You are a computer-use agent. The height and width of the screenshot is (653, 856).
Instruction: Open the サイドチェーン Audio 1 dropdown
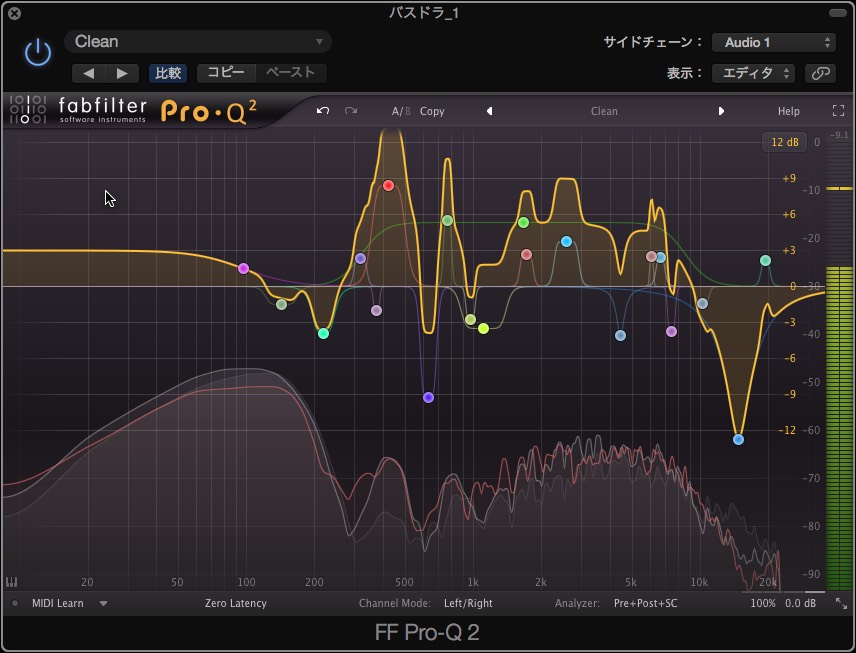pos(774,43)
